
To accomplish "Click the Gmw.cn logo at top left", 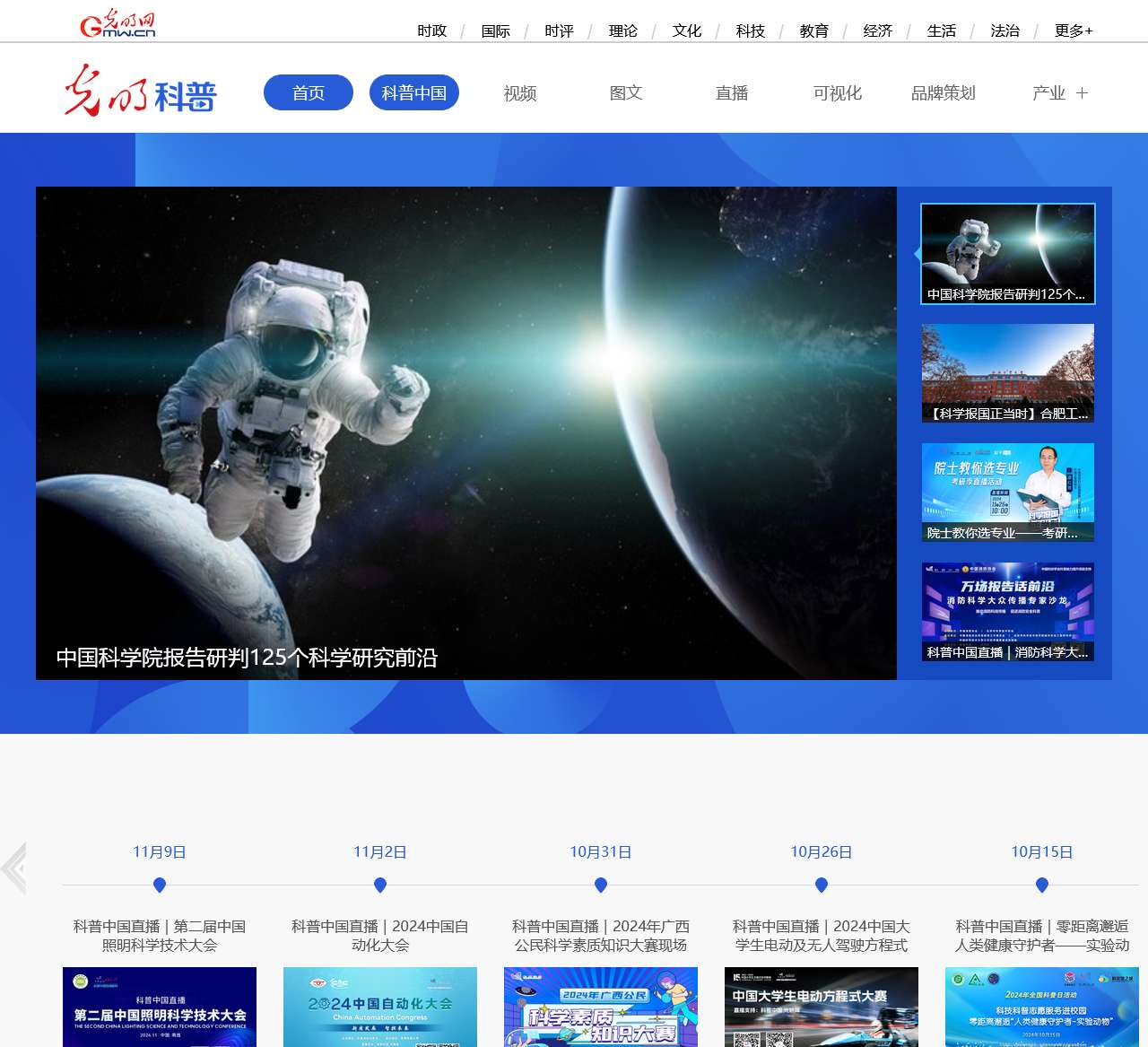I will (117, 24).
